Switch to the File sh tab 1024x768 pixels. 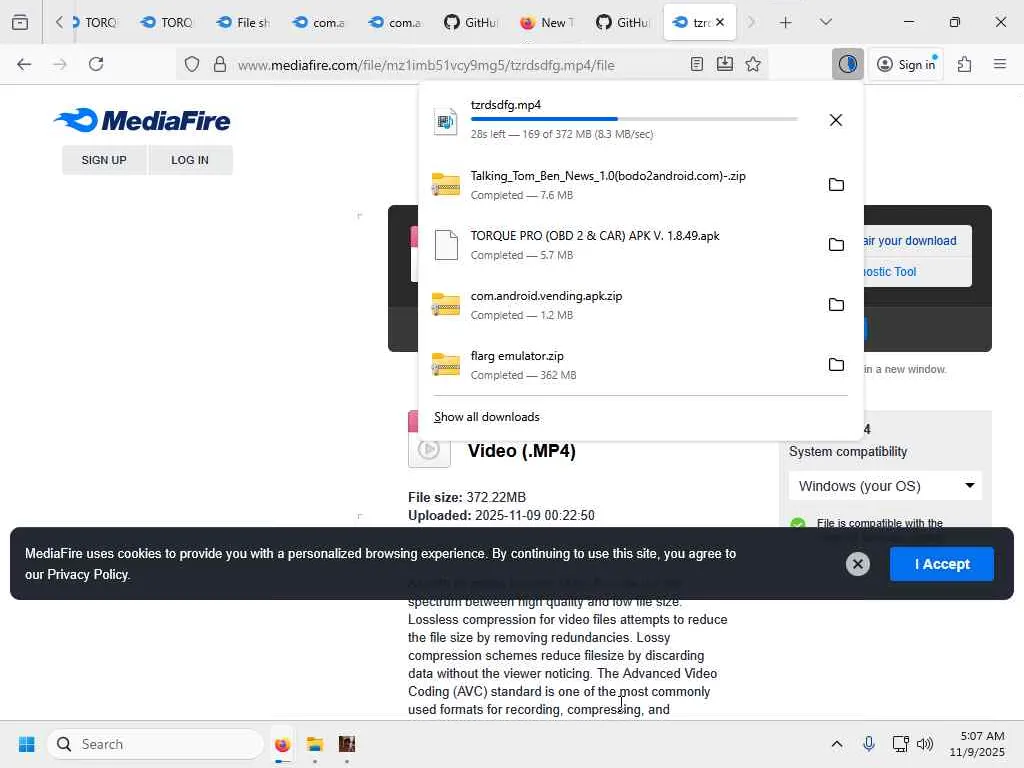pos(244,22)
